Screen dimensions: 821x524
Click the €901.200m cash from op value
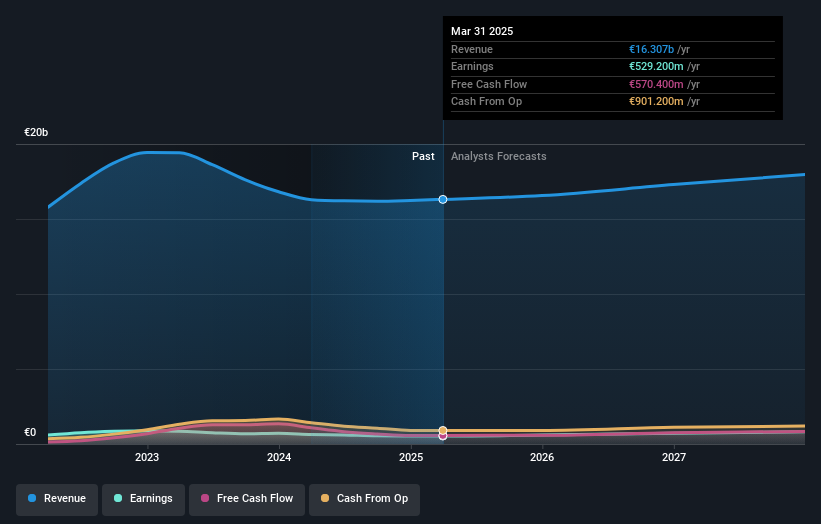click(x=656, y=102)
